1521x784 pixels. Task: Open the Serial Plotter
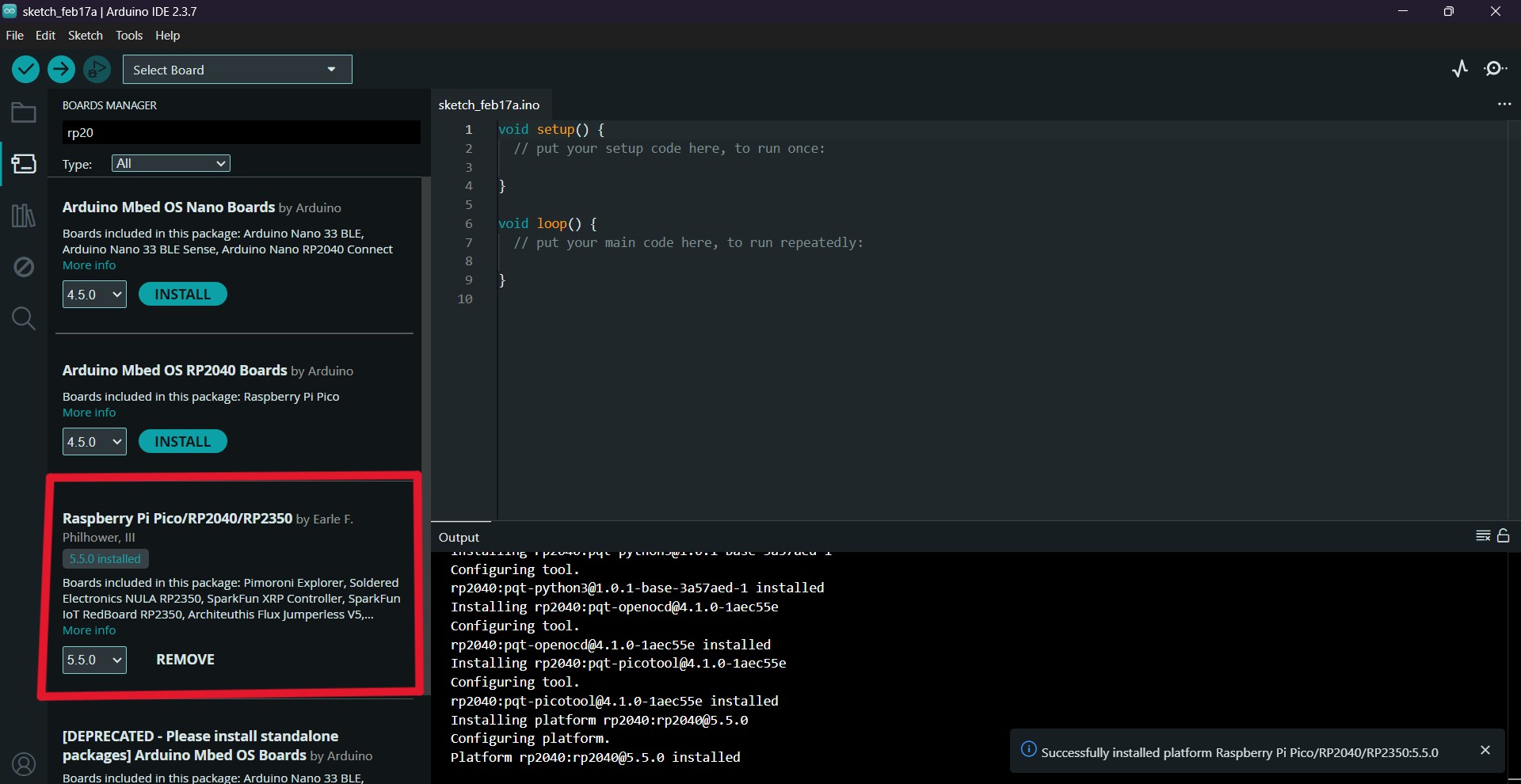click(1460, 69)
